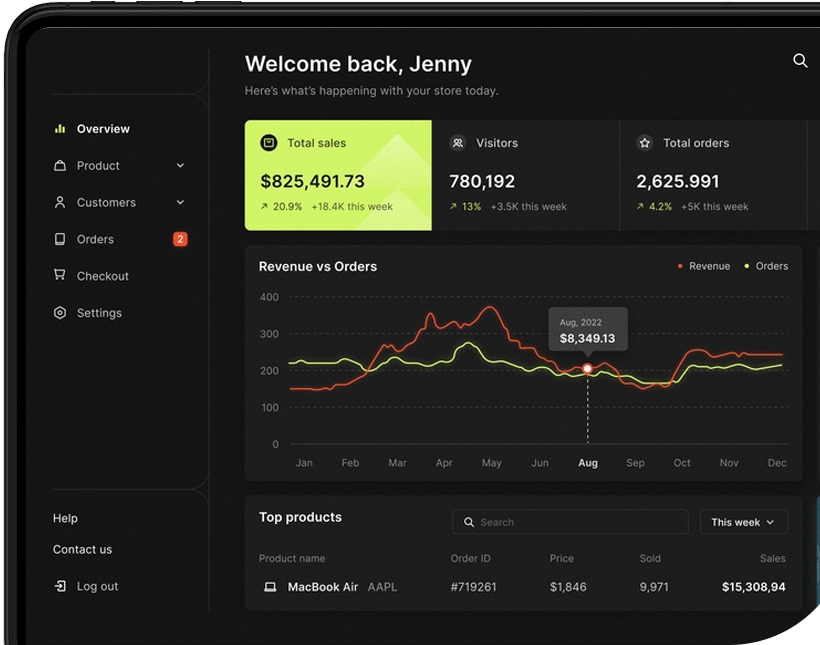Expand the Product menu chevron
The height and width of the screenshot is (645, 820).
(180, 165)
